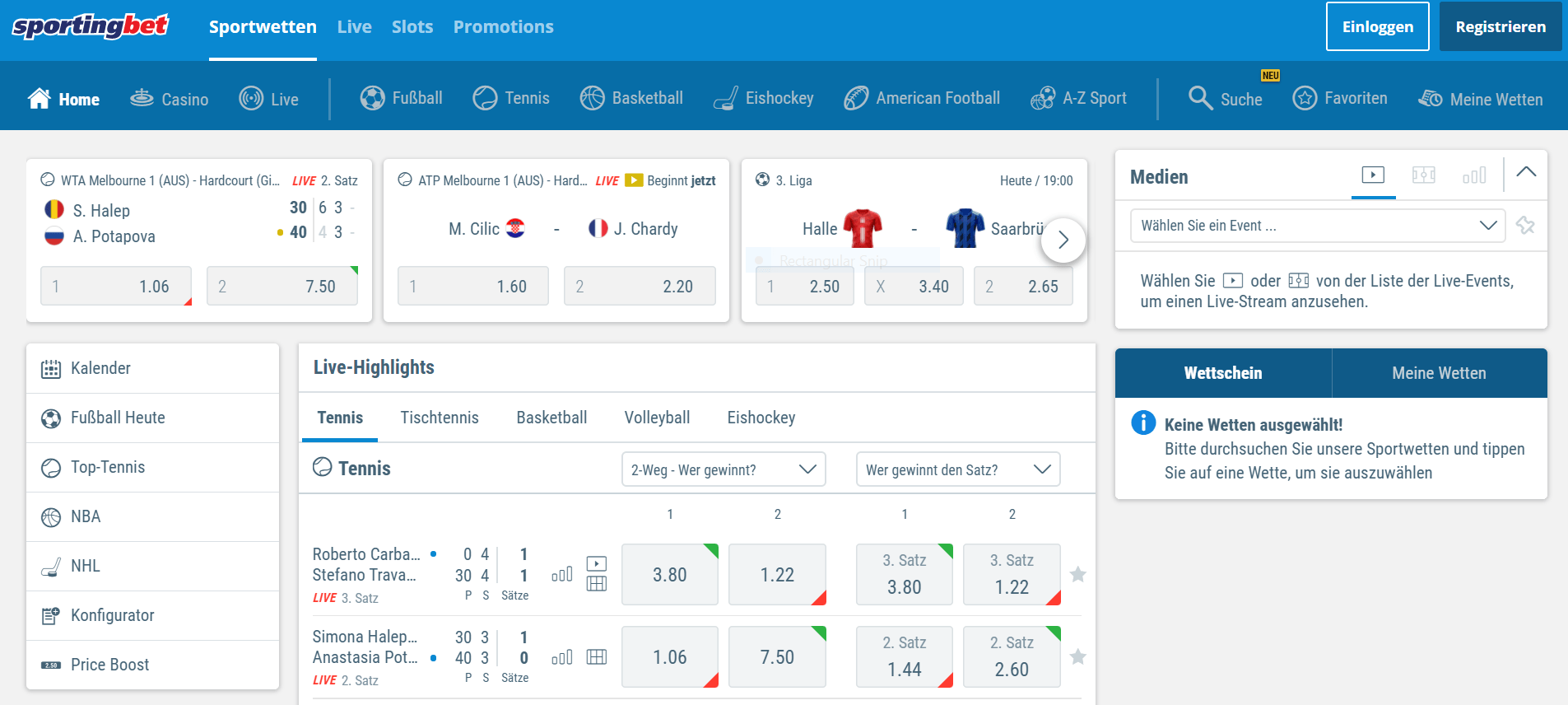Screen dimensions: 1568x705
Task: Open NHL in left sidebar
Action: (x=153, y=566)
